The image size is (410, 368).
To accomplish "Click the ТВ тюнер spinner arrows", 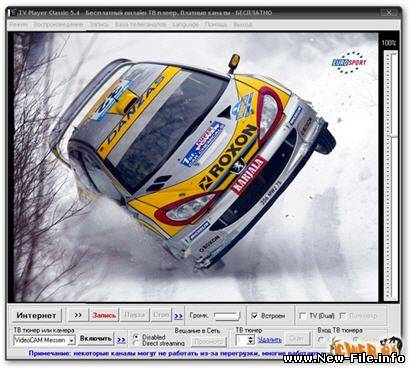I will pyautogui.click(x=251, y=340).
